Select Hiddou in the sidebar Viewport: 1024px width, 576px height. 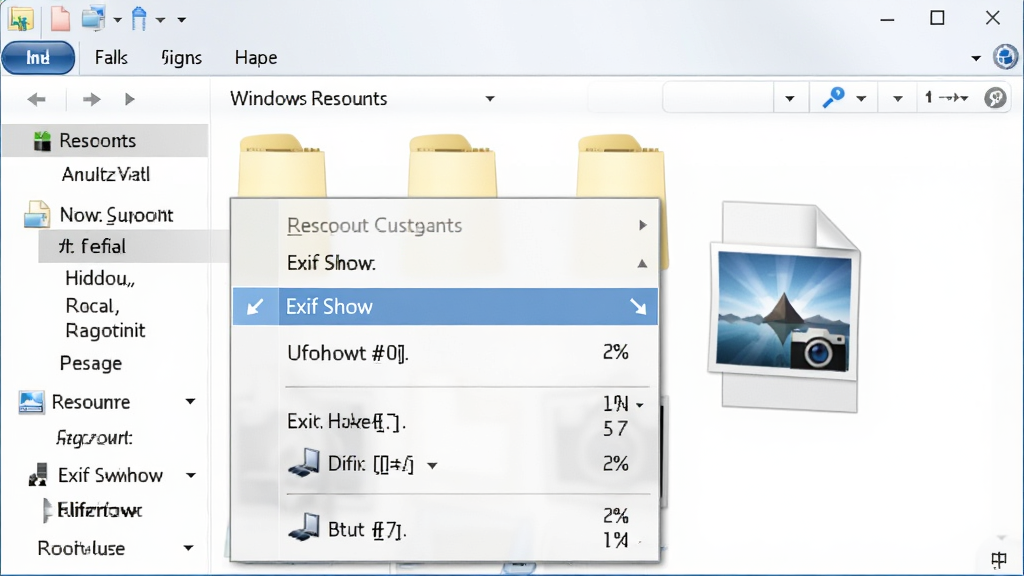[x=100, y=279]
